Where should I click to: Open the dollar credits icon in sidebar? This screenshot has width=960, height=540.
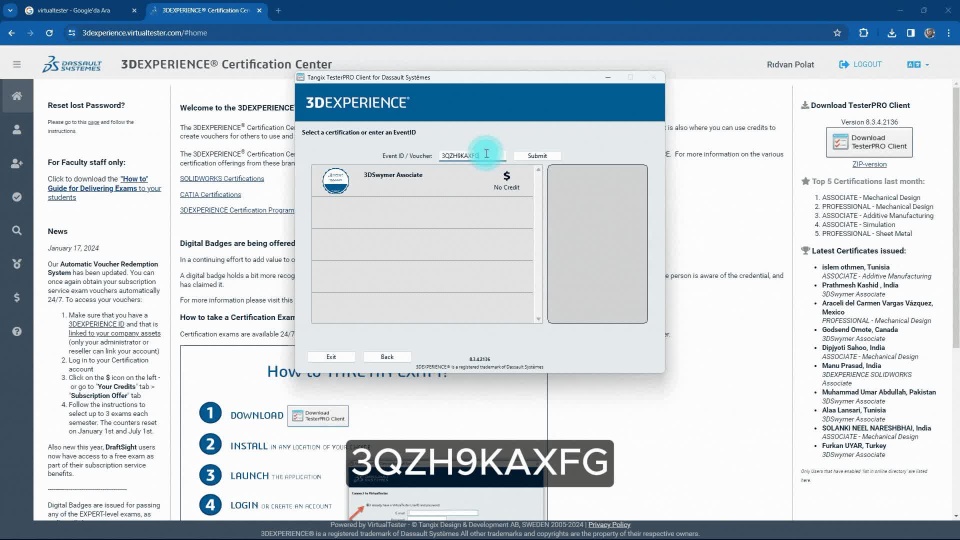pyautogui.click(x=17, y=298)
